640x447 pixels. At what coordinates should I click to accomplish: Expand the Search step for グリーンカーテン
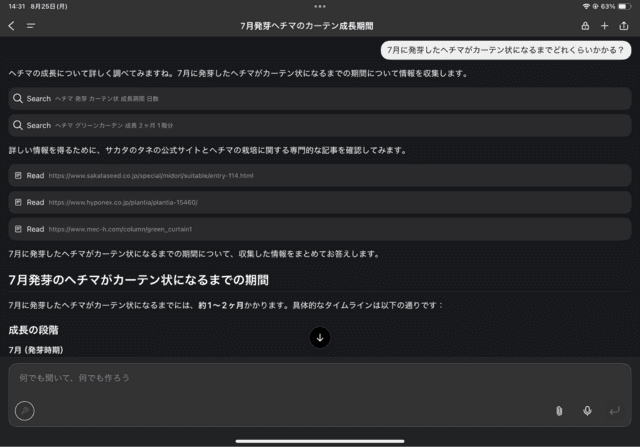[319, 125]
